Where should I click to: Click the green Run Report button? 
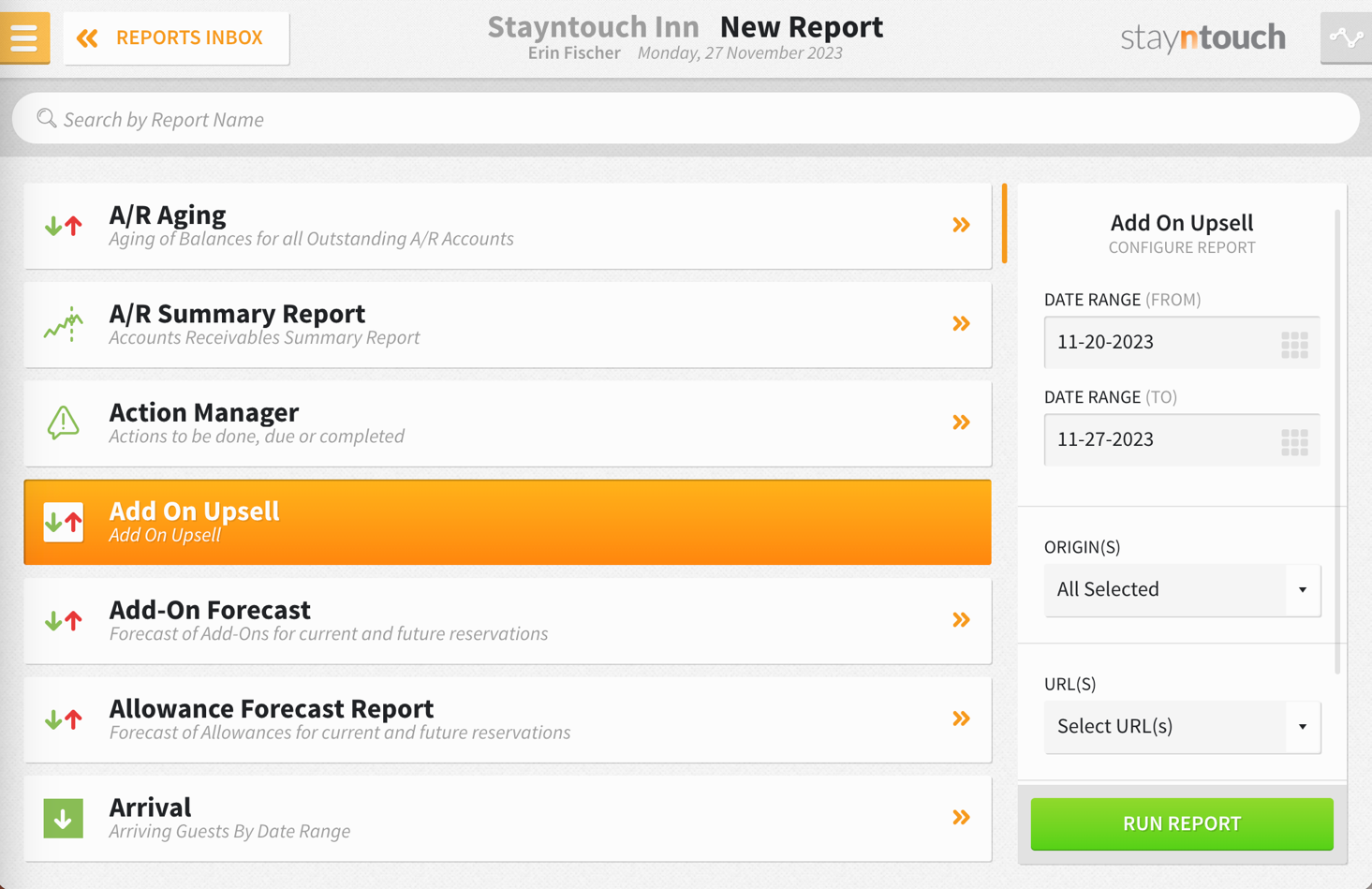1182,824
